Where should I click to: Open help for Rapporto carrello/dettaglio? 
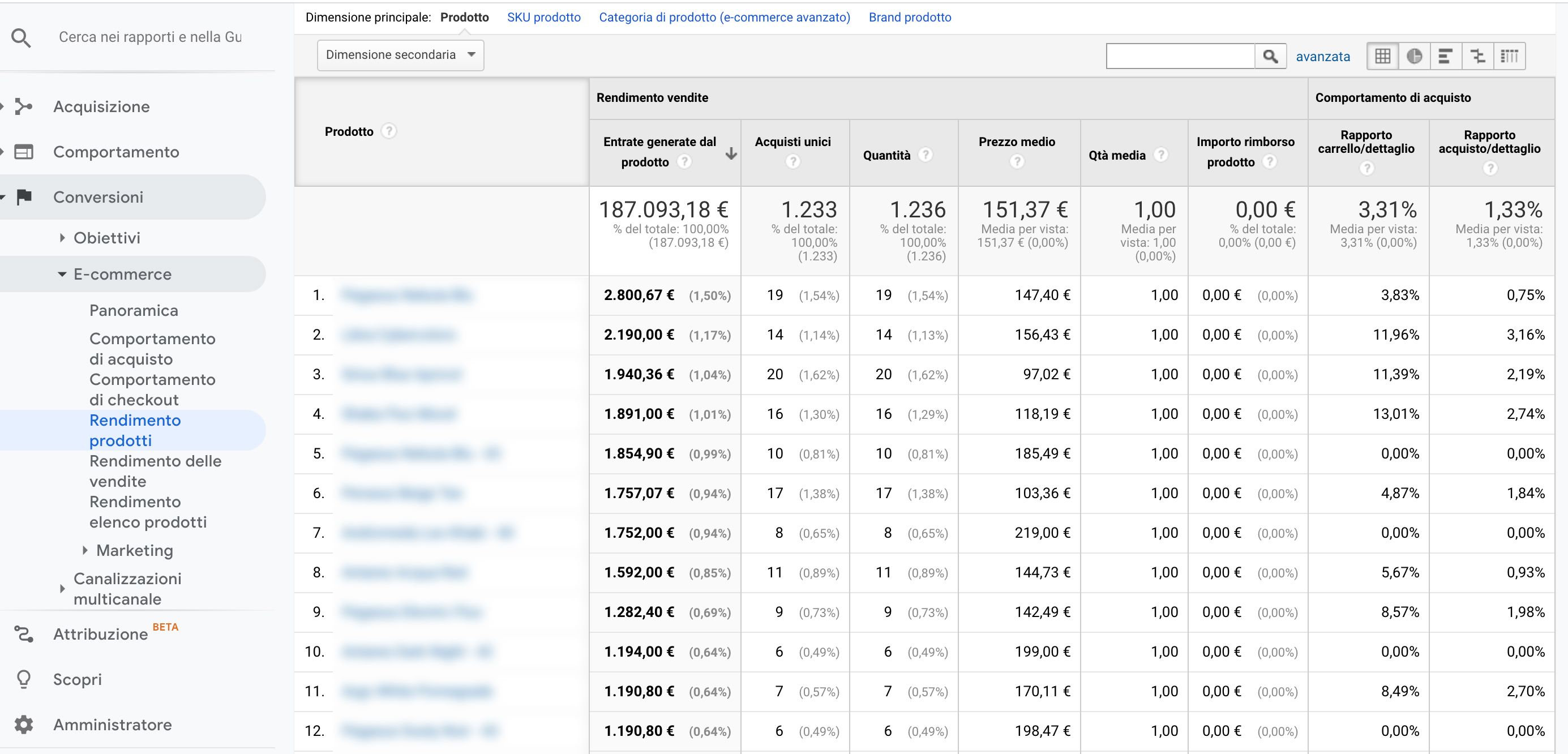point(1366,168)
